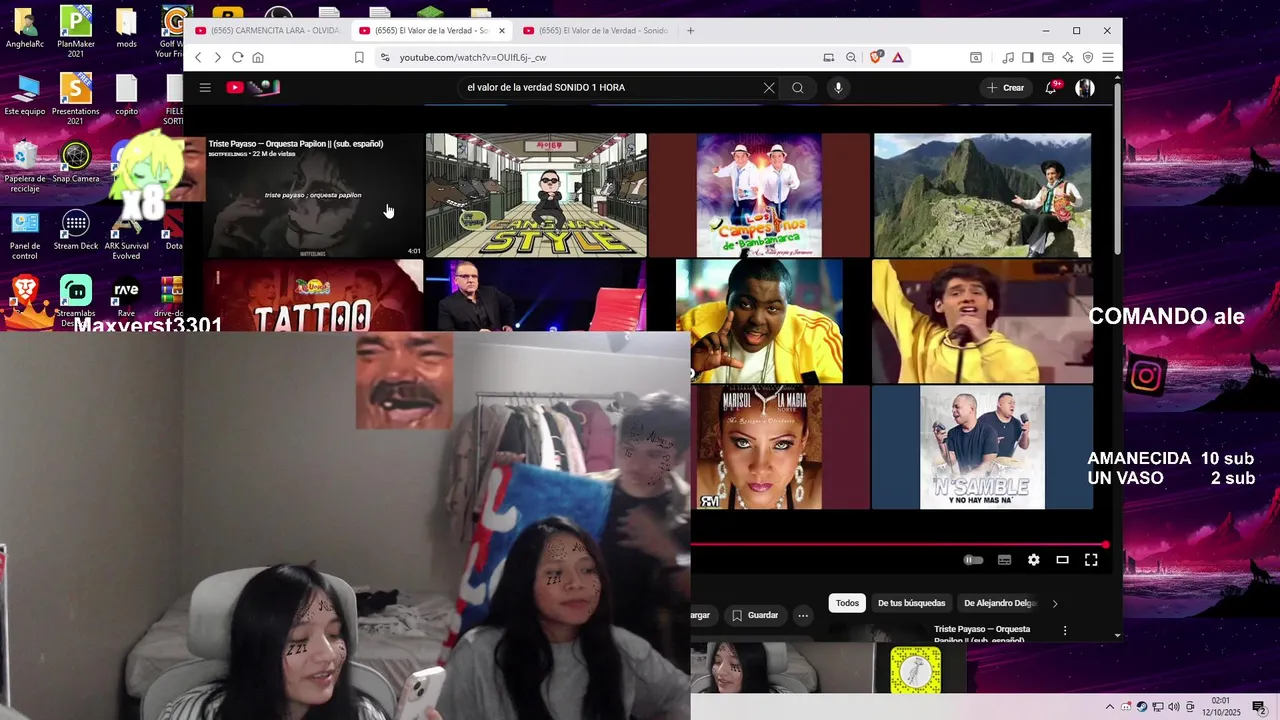This screenshot has height=720, width=1280.
Task: Open the Steam tray icon
Action: (x=1142, y=707)
